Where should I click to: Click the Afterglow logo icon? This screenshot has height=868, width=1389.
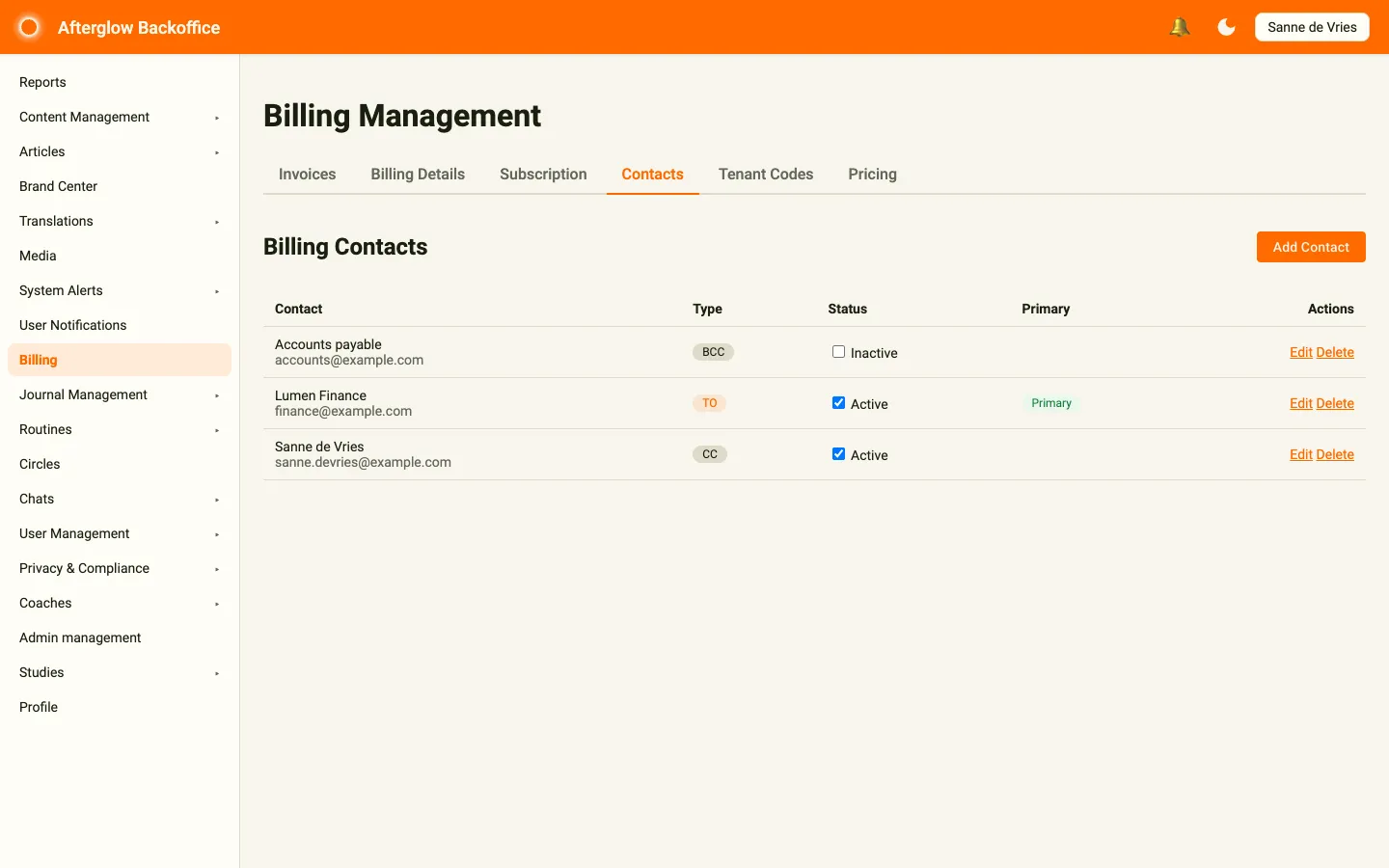pyautogui.click(x=29, y=27)
